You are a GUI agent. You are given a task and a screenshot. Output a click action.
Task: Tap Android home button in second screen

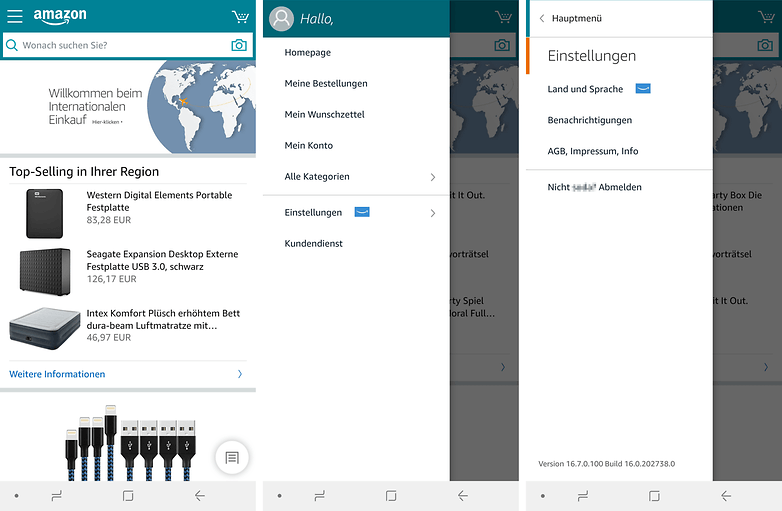tap(391, 496)
